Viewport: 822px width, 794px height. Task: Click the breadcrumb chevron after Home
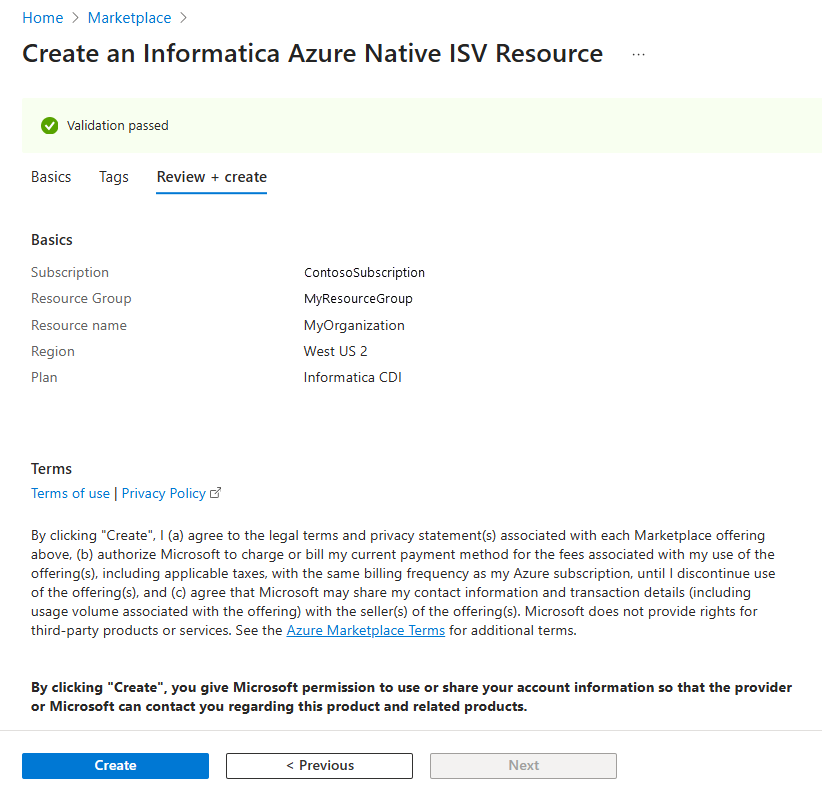coord(73,17)
